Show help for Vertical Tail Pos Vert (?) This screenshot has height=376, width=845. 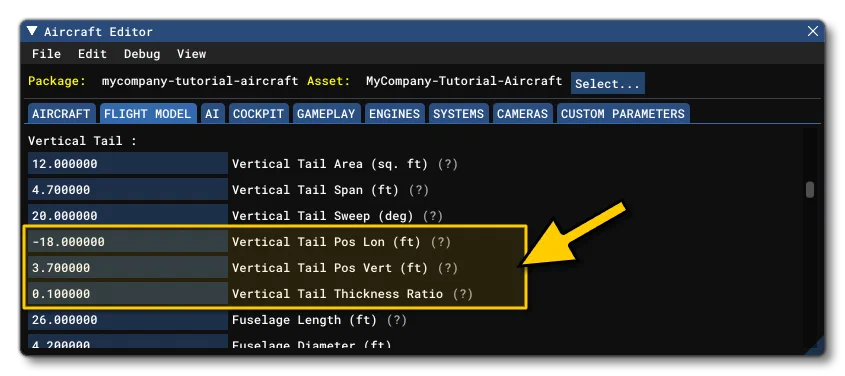pos(447,268)
